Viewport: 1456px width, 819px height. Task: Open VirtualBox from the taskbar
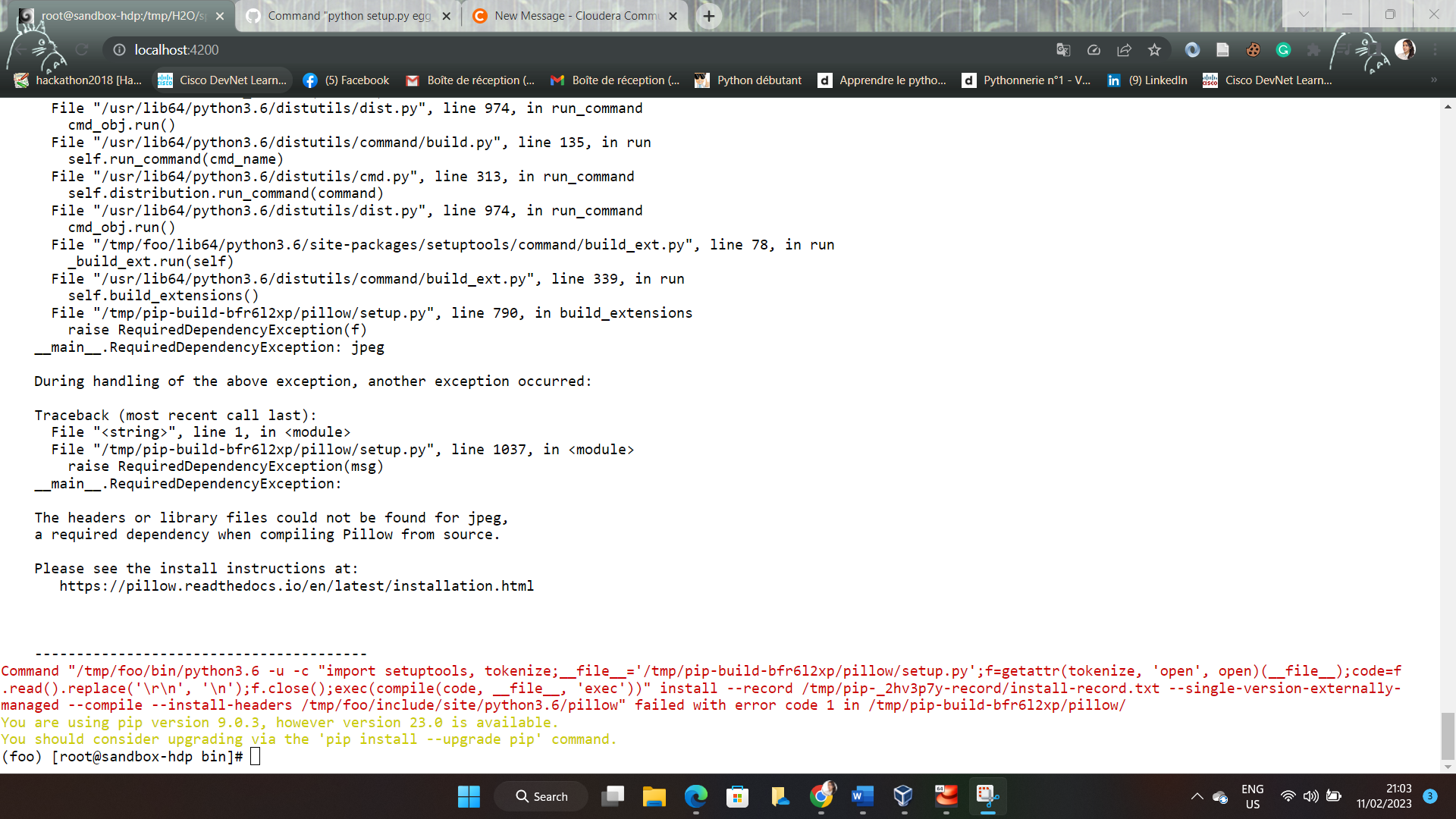(x=902, y=796)
